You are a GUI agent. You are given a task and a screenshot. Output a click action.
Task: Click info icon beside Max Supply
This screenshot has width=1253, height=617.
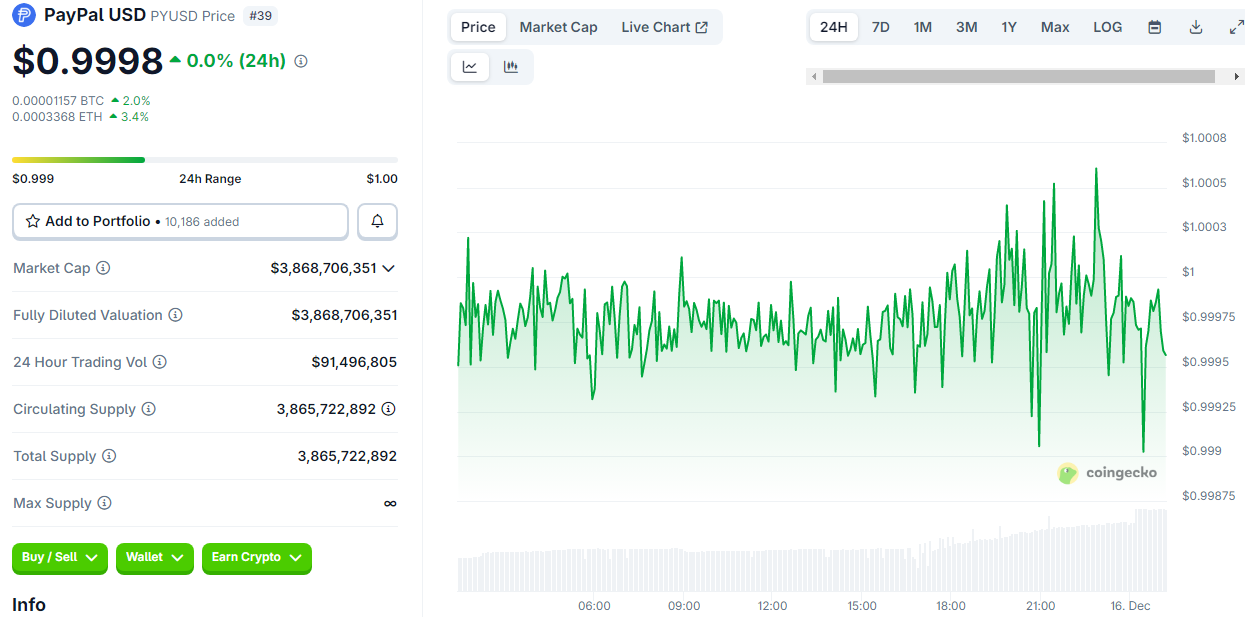(x=104, y=503)
